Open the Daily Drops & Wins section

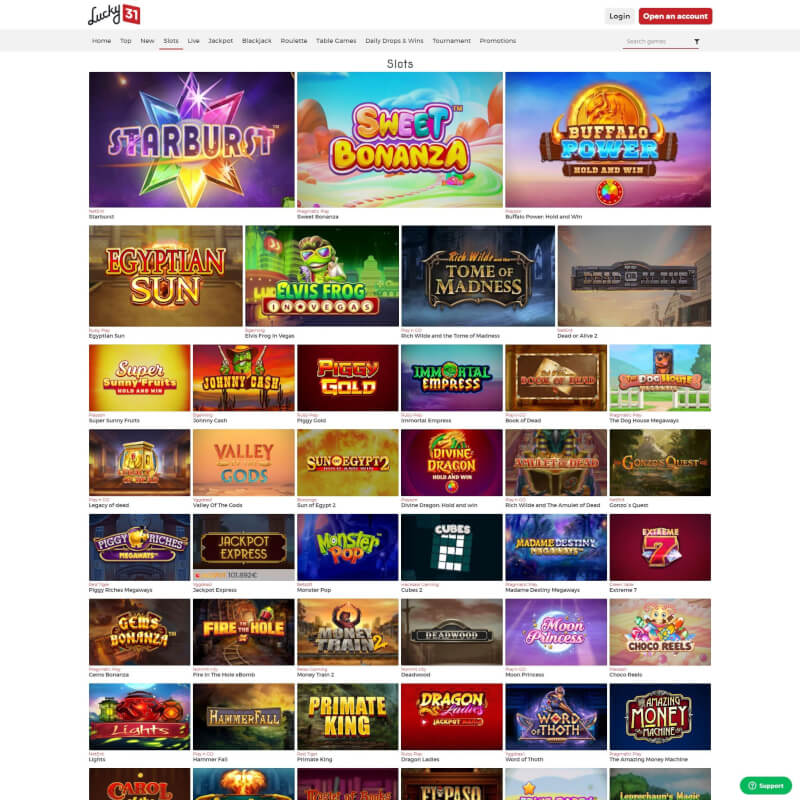click(x=394, y=41)
